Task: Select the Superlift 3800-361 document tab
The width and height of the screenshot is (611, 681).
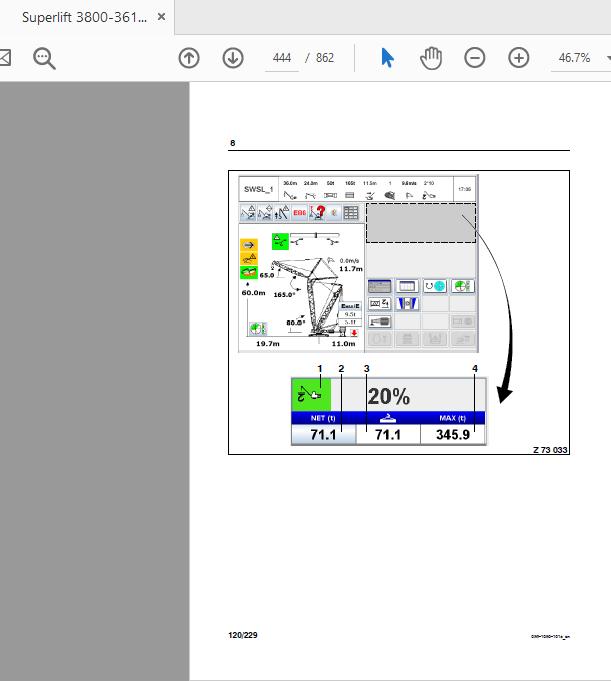Action: pyautogui.click(x=87, y=17)
